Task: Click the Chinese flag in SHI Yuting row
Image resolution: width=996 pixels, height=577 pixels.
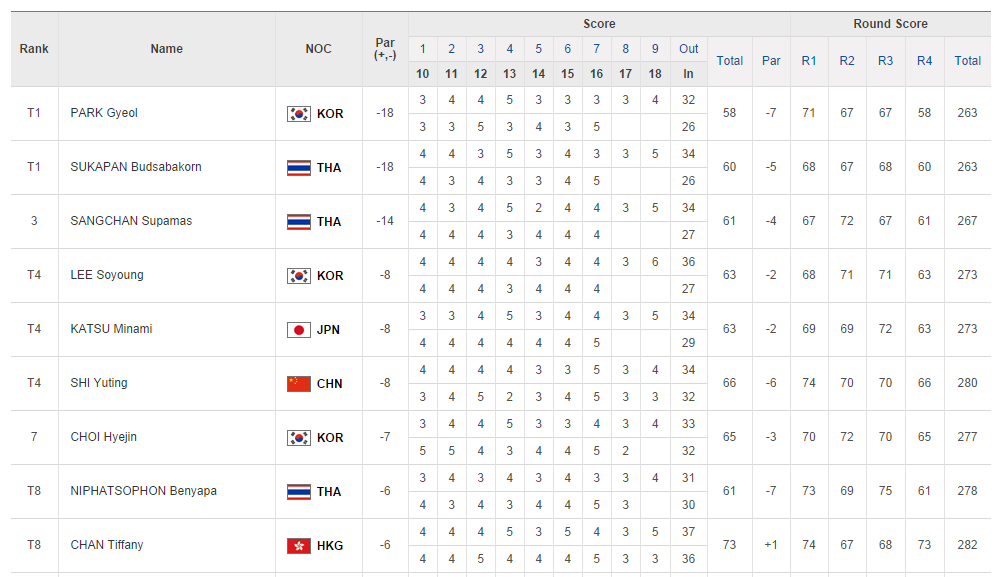Action: [298, 384]
